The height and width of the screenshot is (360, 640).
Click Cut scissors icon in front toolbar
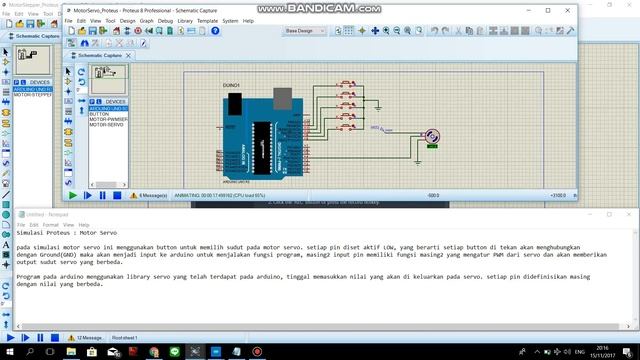pos(458,31)
